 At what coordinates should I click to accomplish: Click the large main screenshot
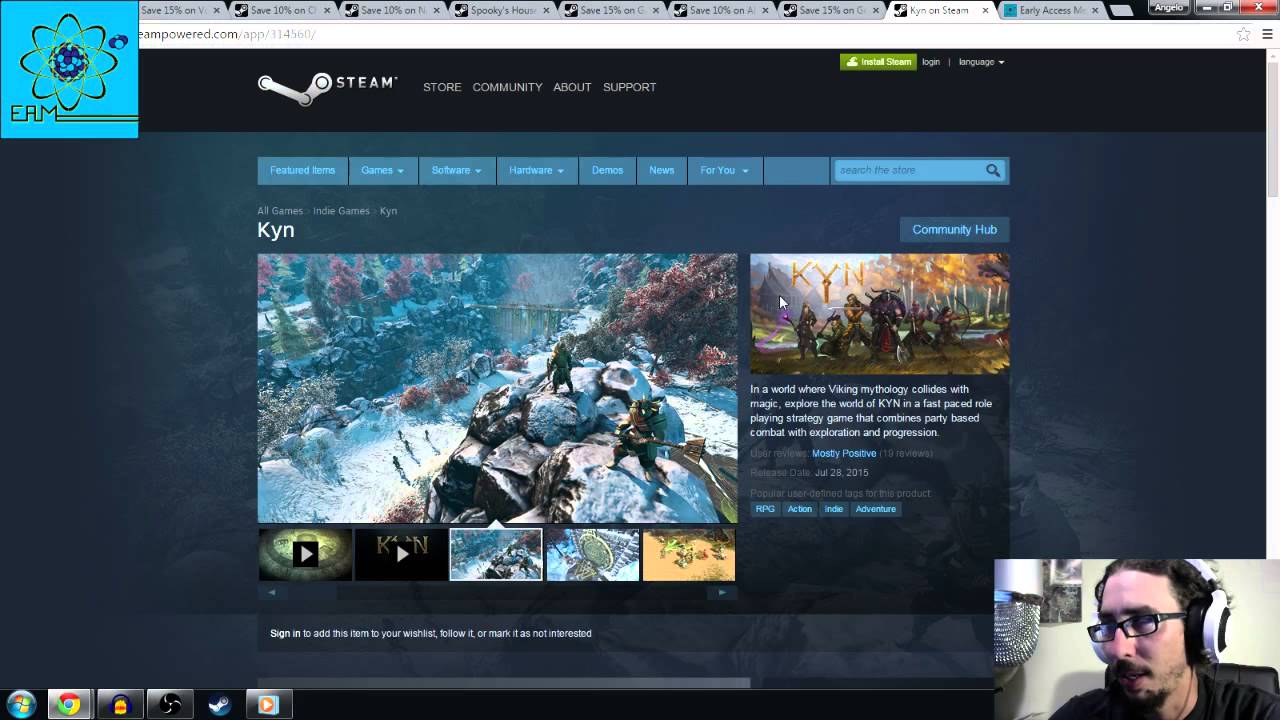(x=497, y=388)
